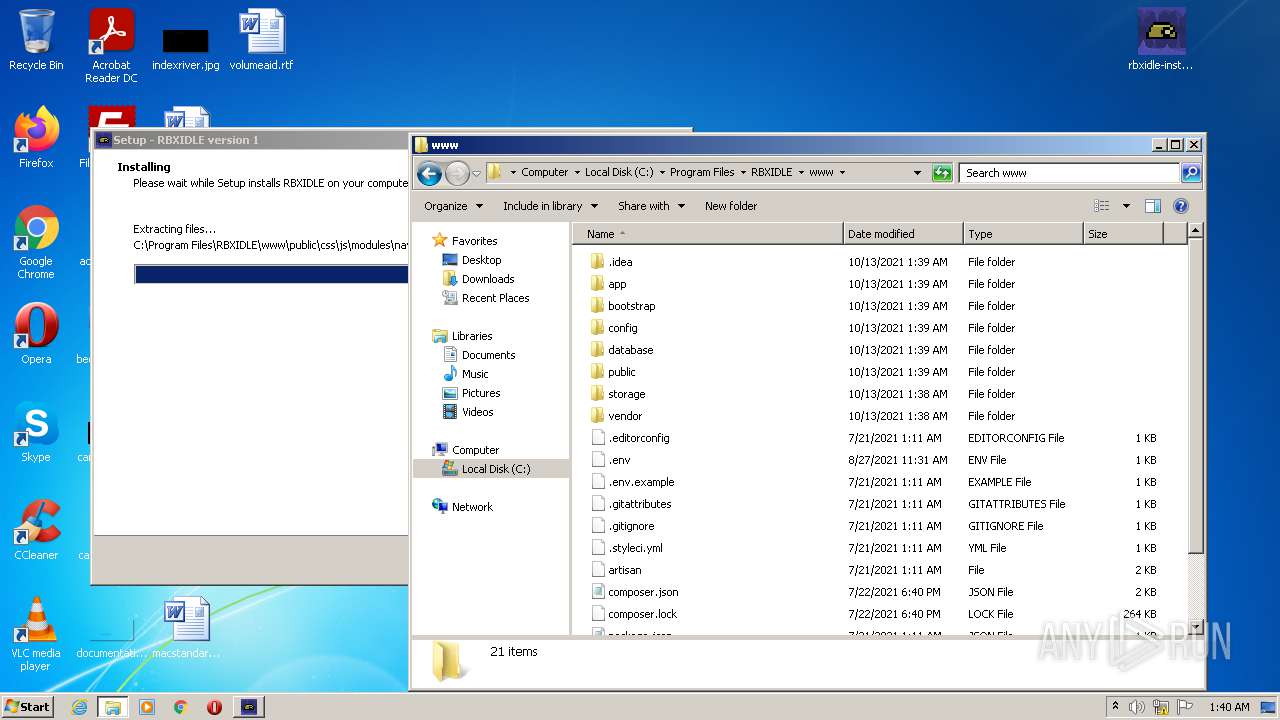This screenshot has height=720, width=1280.
Task: Click the green refresh button beside address bar
Action: click(941, 173)
